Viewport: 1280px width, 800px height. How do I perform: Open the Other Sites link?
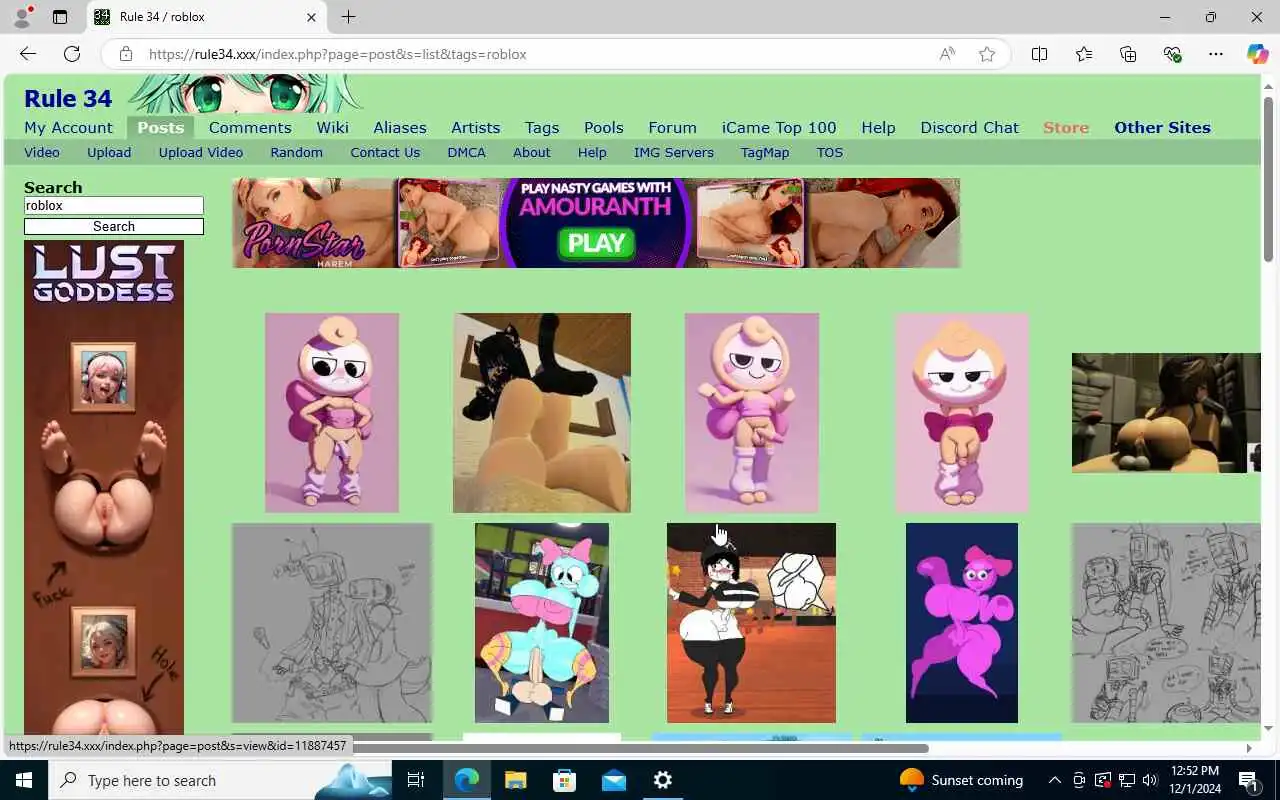coord(1162,127)
